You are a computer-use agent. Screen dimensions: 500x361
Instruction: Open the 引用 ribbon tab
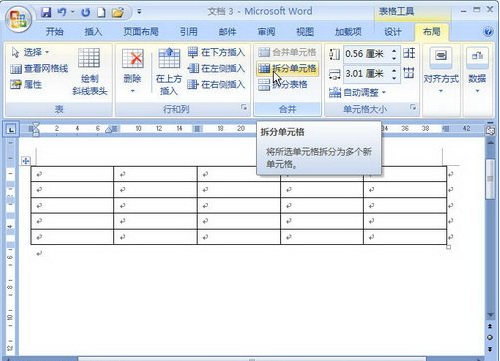click(189, 32)
